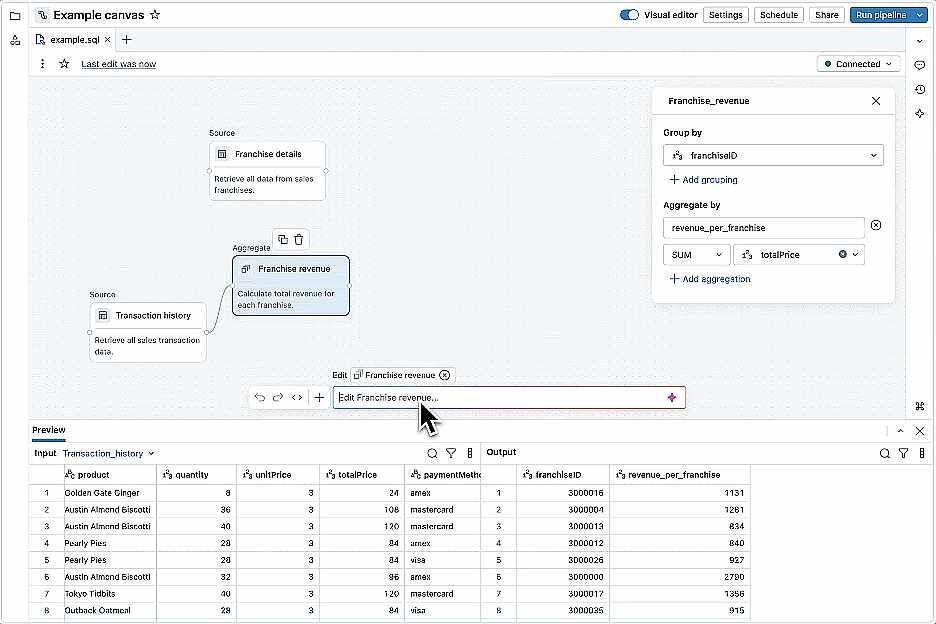936x624 pixels.
Task: Open the code view icon in the edit bar
Action: coord(296,397)
